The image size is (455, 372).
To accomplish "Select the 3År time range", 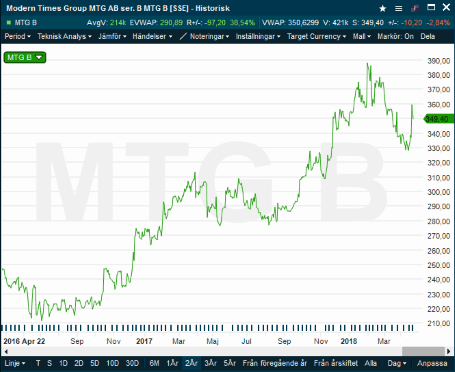I will pyautogui.click(x=211, y=363).
